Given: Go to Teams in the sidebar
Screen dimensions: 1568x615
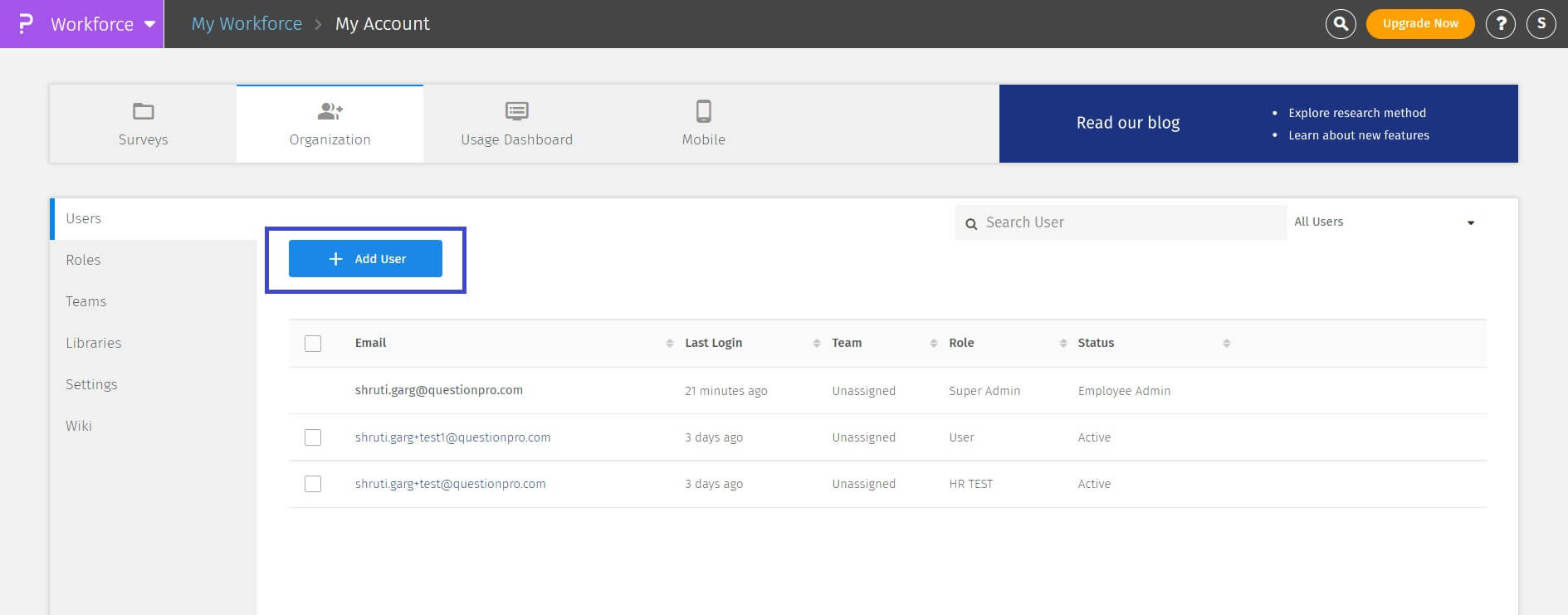Looking at the screenshot, I should (86, 301).
